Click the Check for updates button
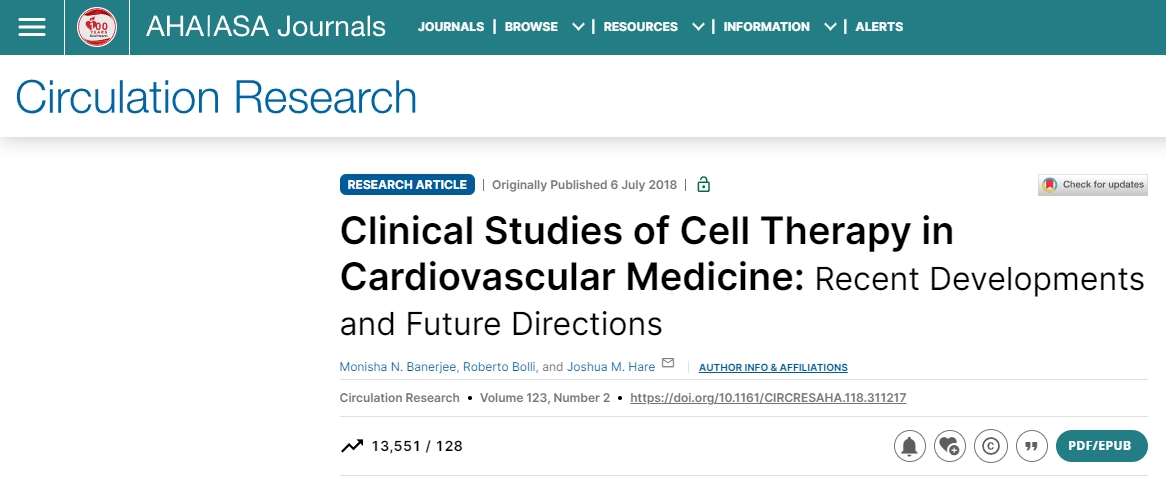 [1092, 185]
